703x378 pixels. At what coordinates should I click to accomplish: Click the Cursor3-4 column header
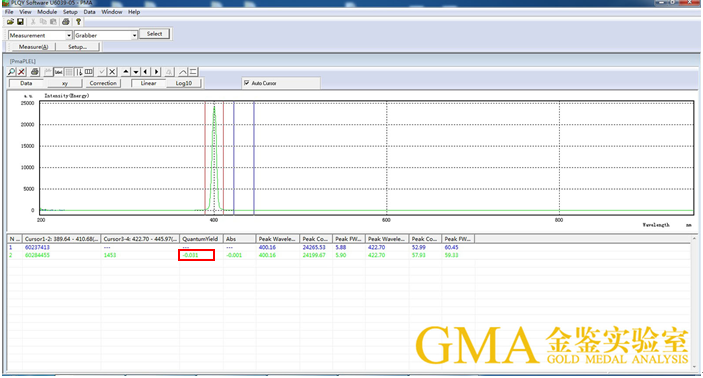(x=140, y=239)
